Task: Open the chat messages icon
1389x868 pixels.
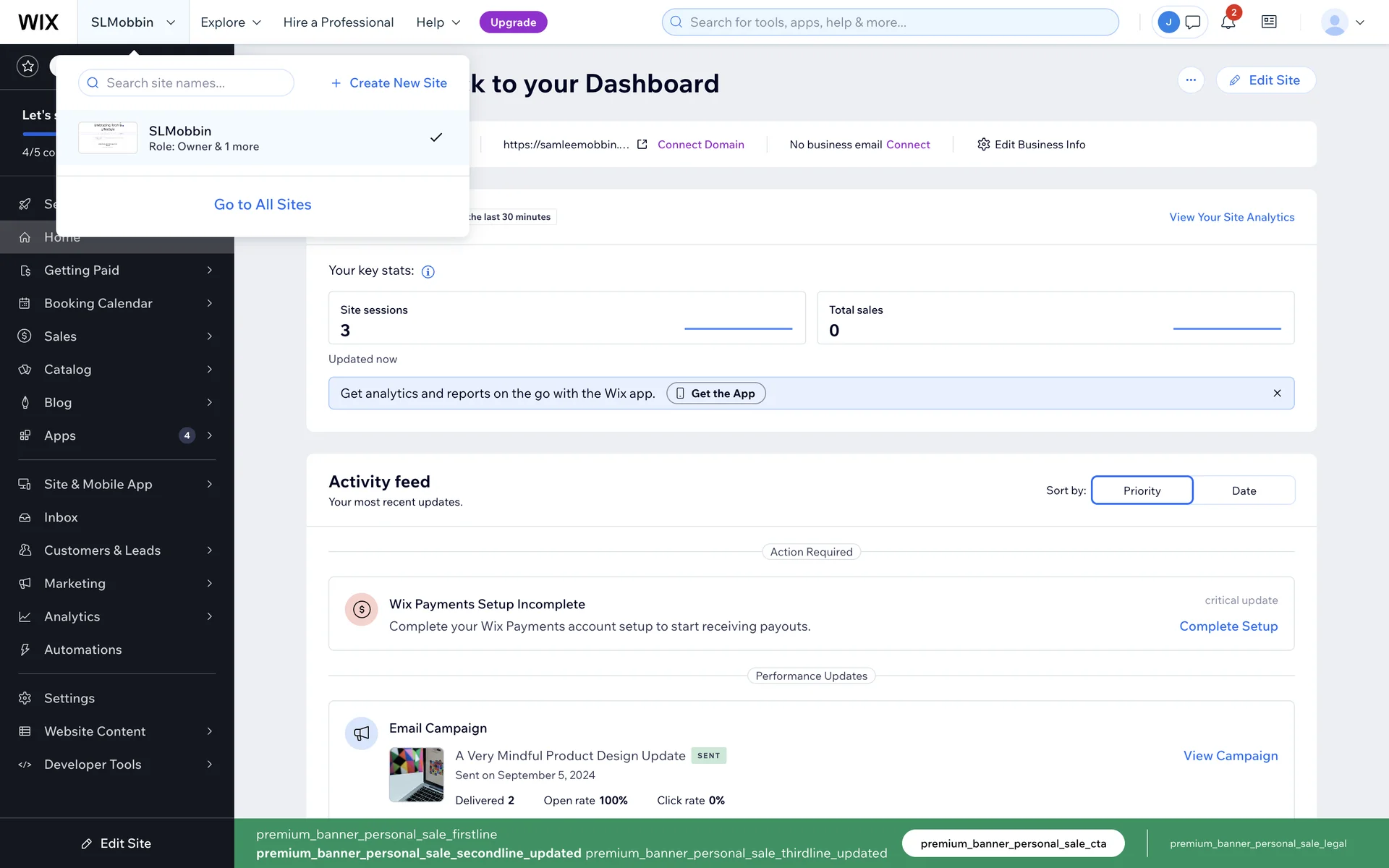Action: click(x=1193, y=22)
